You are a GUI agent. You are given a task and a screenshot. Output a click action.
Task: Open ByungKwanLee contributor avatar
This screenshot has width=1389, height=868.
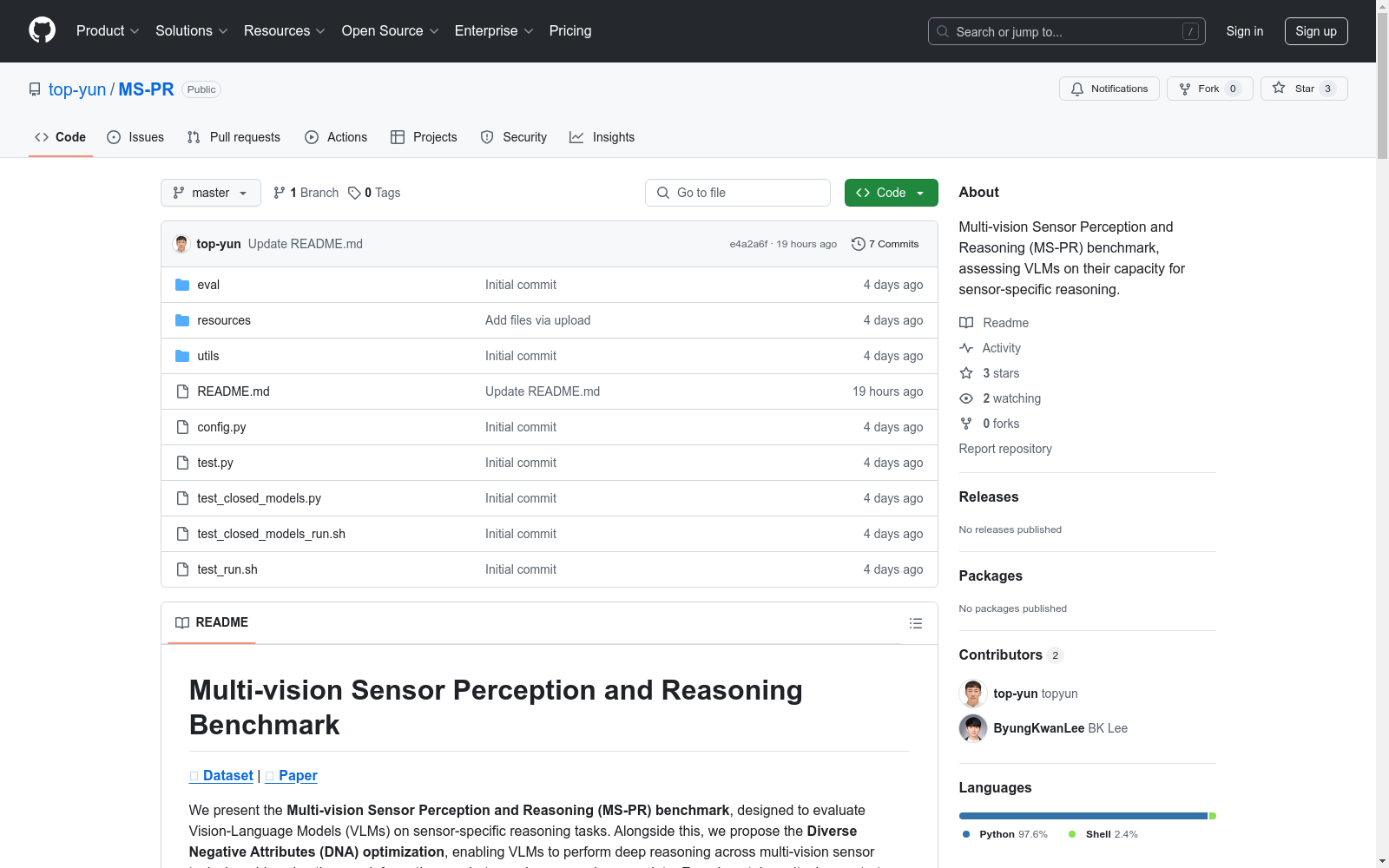pyautogui.click(x=973, y=728)
